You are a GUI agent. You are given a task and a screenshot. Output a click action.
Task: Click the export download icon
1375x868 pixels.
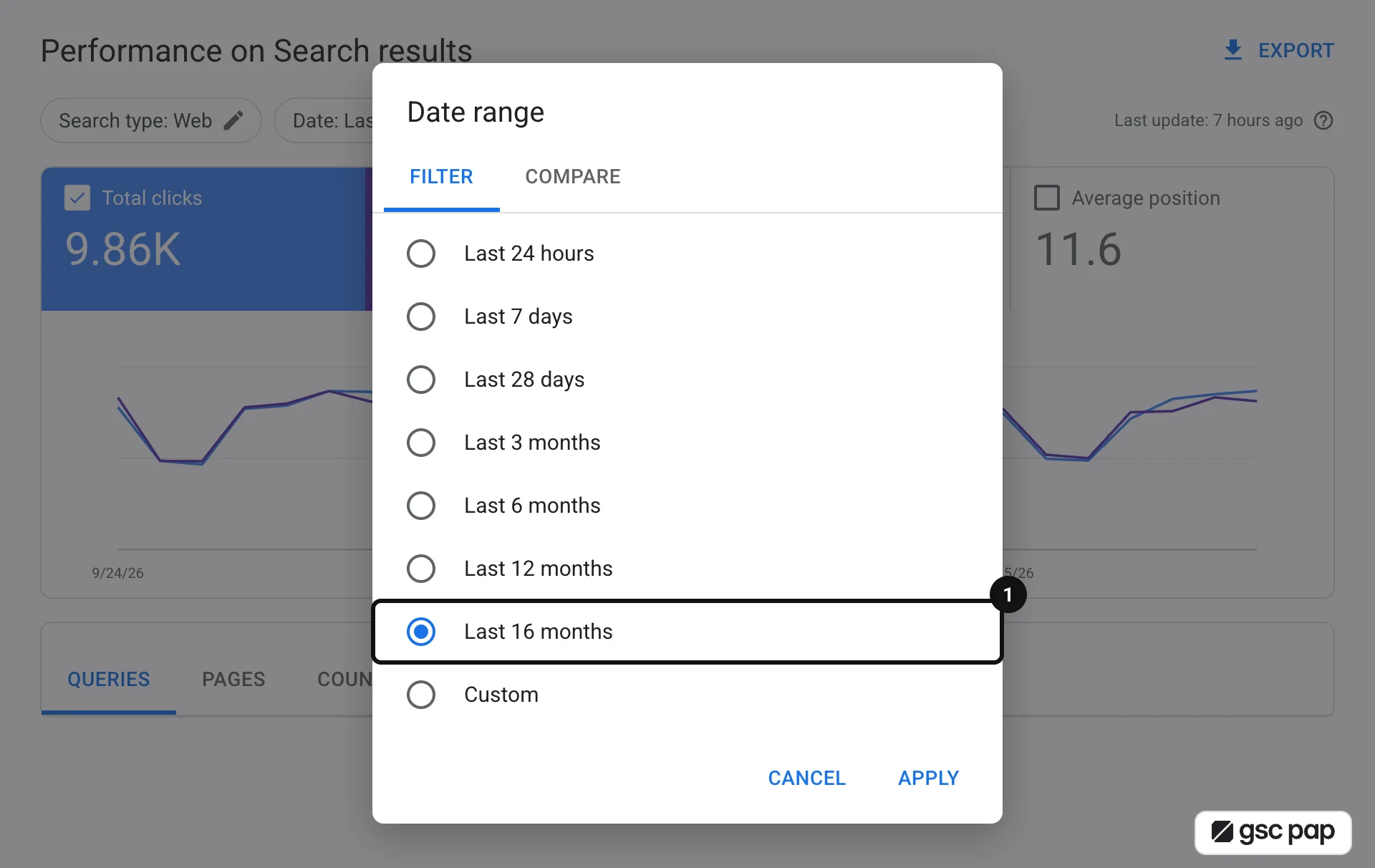point(1232,50)
